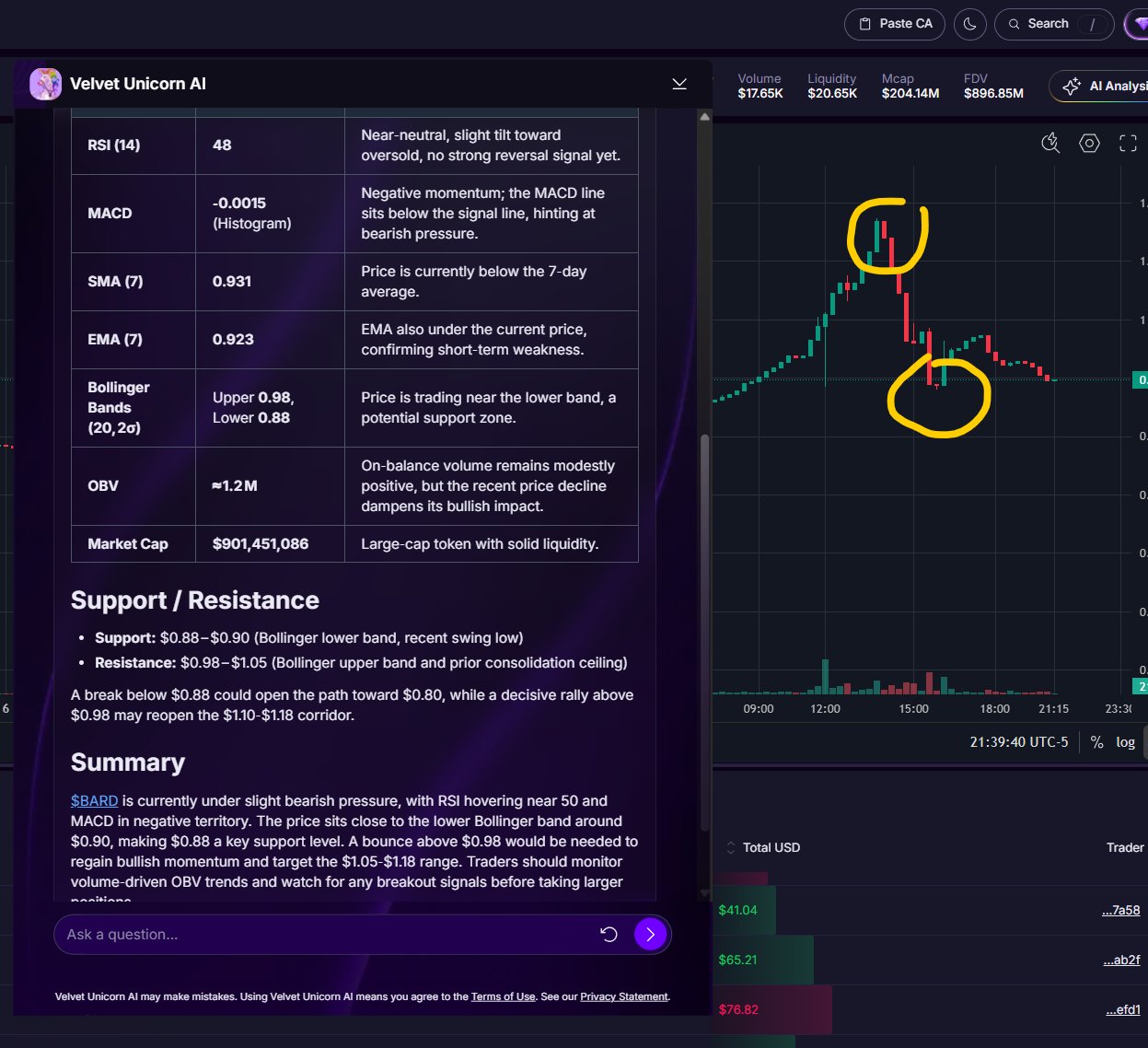Click the MACD row label
1148x1048 pixels.
pos(110,213)
